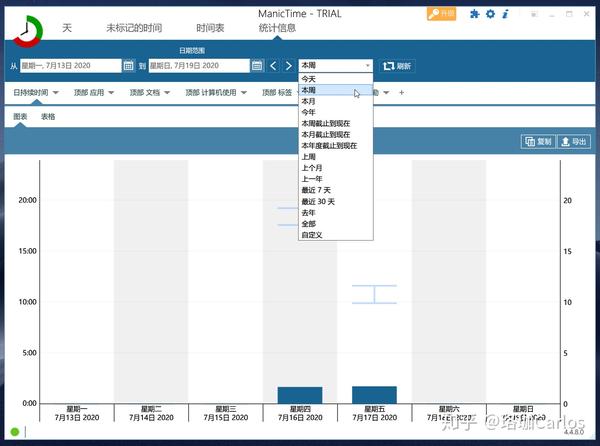The height and width of the screenshot is (446, 600).
Task: Select 本年度截止到现在 option
Action: point(336,146)
